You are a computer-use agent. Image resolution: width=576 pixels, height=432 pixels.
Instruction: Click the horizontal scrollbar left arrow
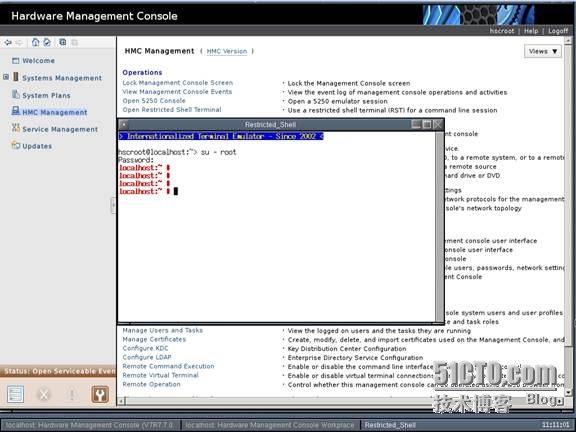coord(122,401)
